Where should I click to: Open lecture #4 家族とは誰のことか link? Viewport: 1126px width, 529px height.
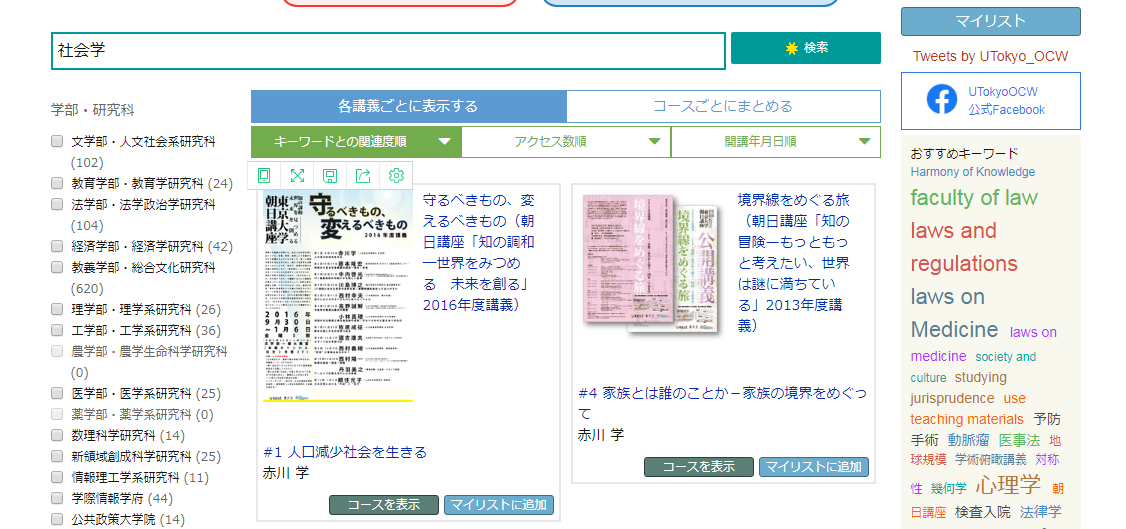(722, 403)
